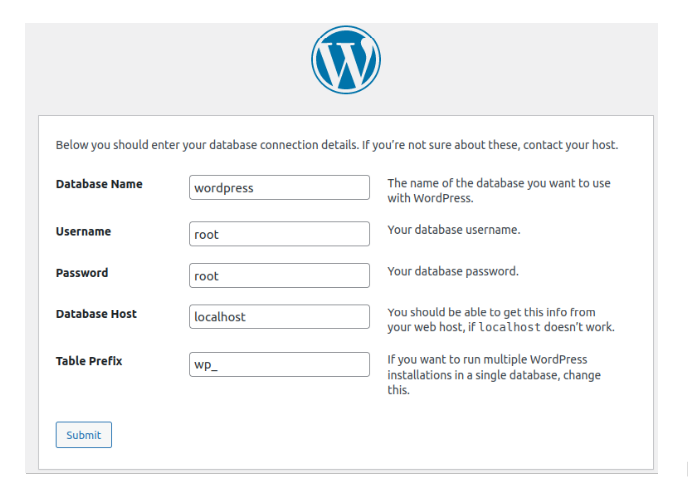Click the Database Name input field
The width and height of the screenshot is (688, 493).
pos(279,188)
